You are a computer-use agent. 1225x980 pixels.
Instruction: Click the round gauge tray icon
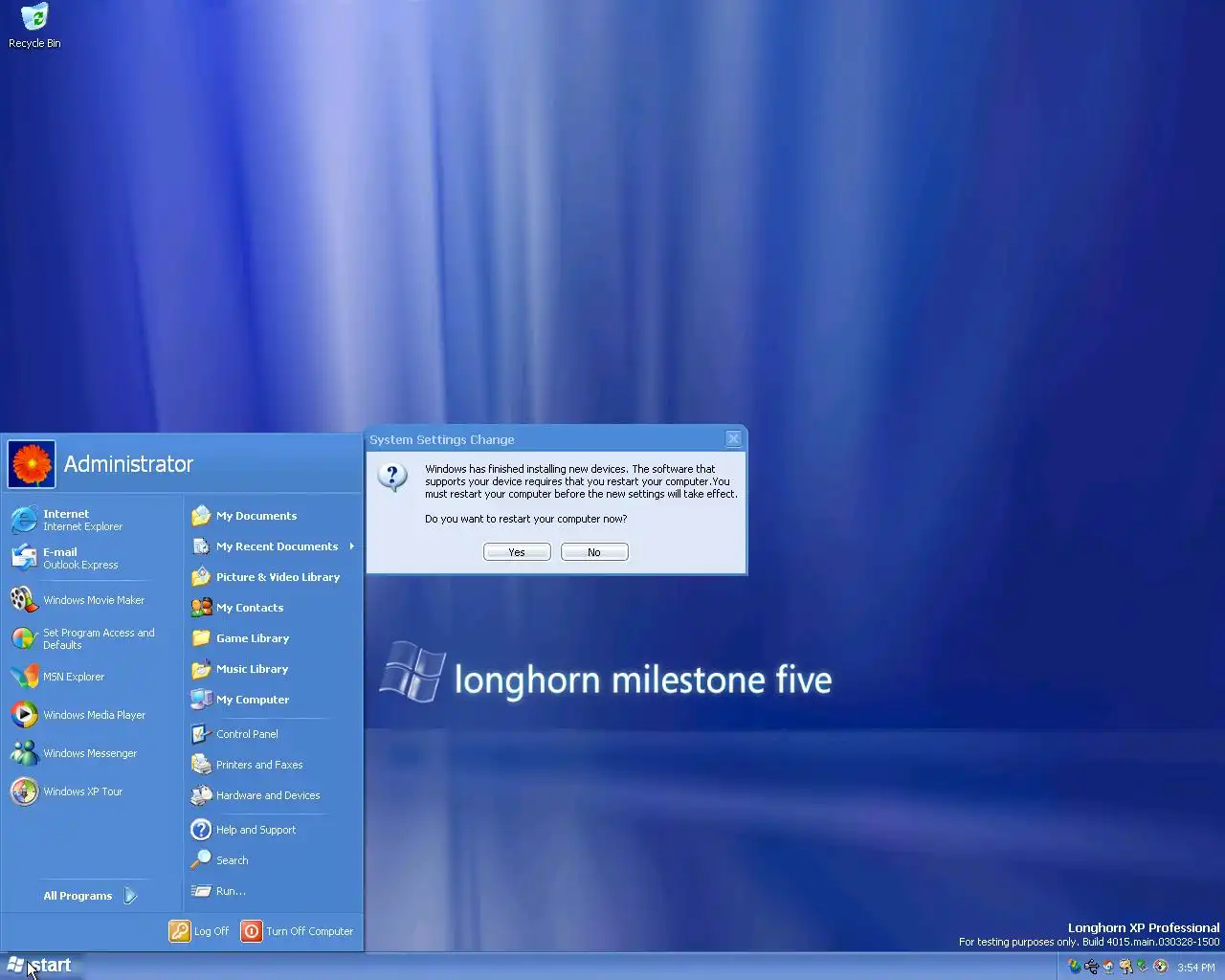[1161, 967]
